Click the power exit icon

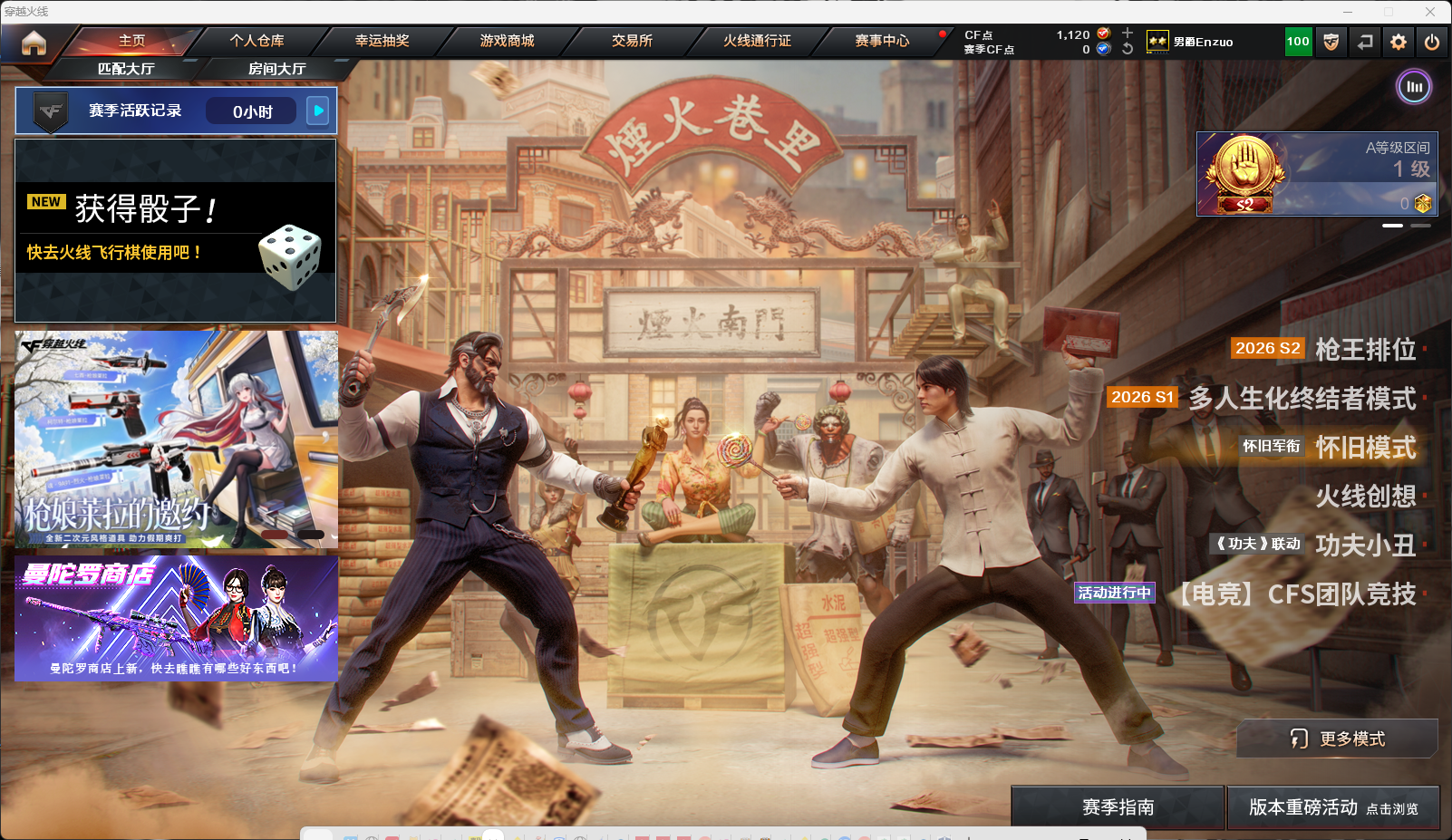[1432, 42]
